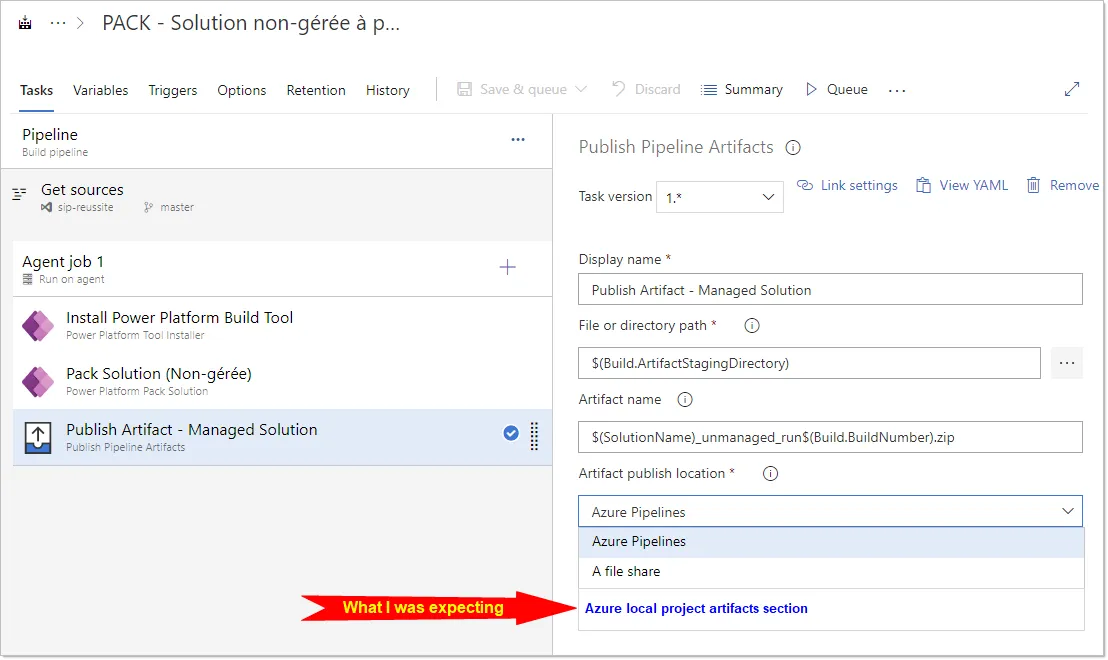Switch to the Variables tab
Viewport: 1108px width, 660px height.
(x=100, y=90)
